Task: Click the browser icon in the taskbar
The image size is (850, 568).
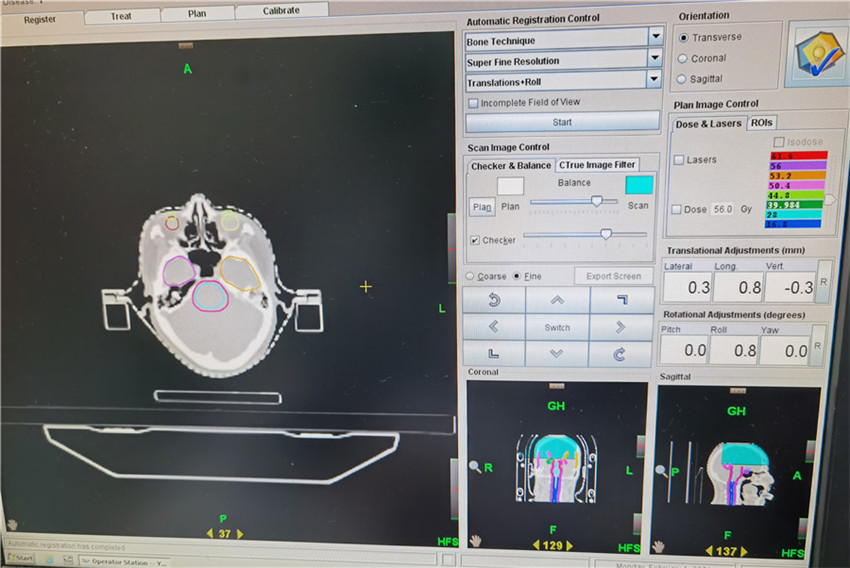Action: pos(49,559)
